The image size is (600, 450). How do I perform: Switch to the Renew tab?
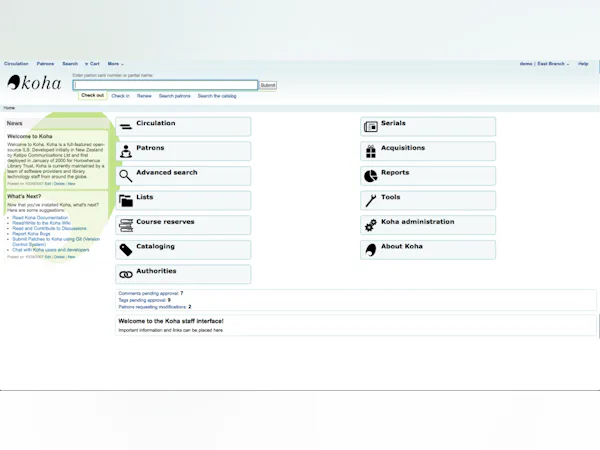[x=144, y=96]
